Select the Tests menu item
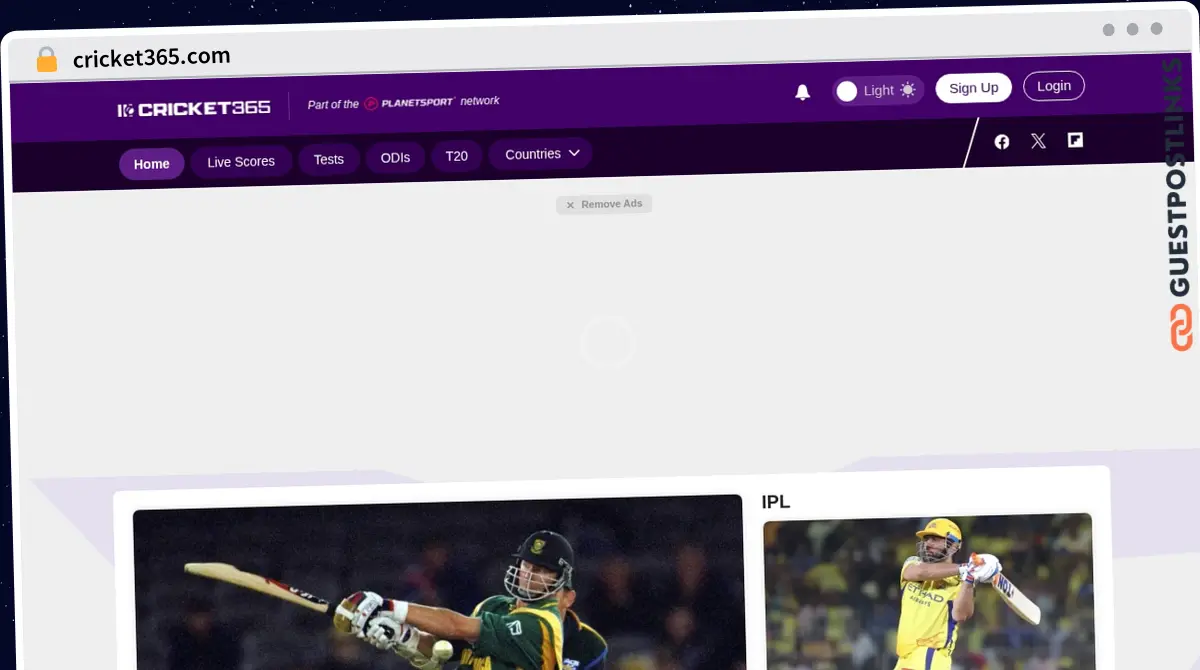Viewport: 1200px width, 670px height. point(329,160)
